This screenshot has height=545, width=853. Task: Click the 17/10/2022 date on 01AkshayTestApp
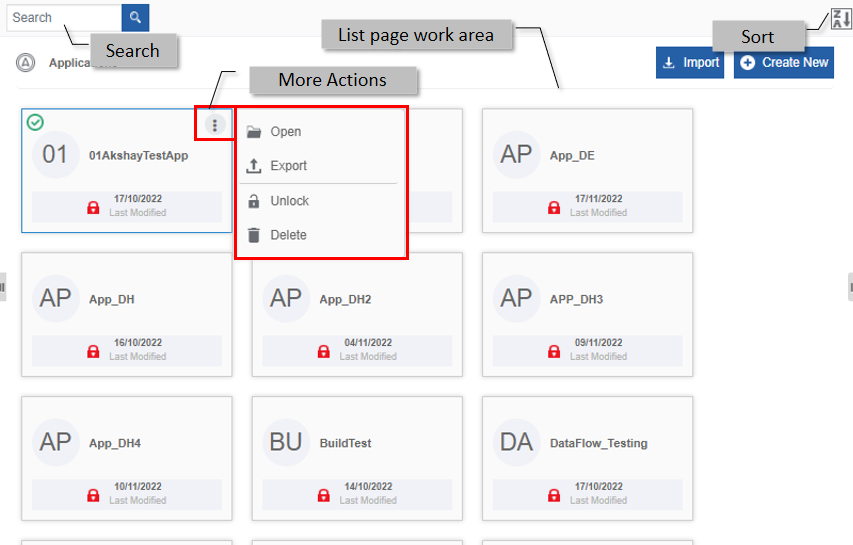[138, 199]
